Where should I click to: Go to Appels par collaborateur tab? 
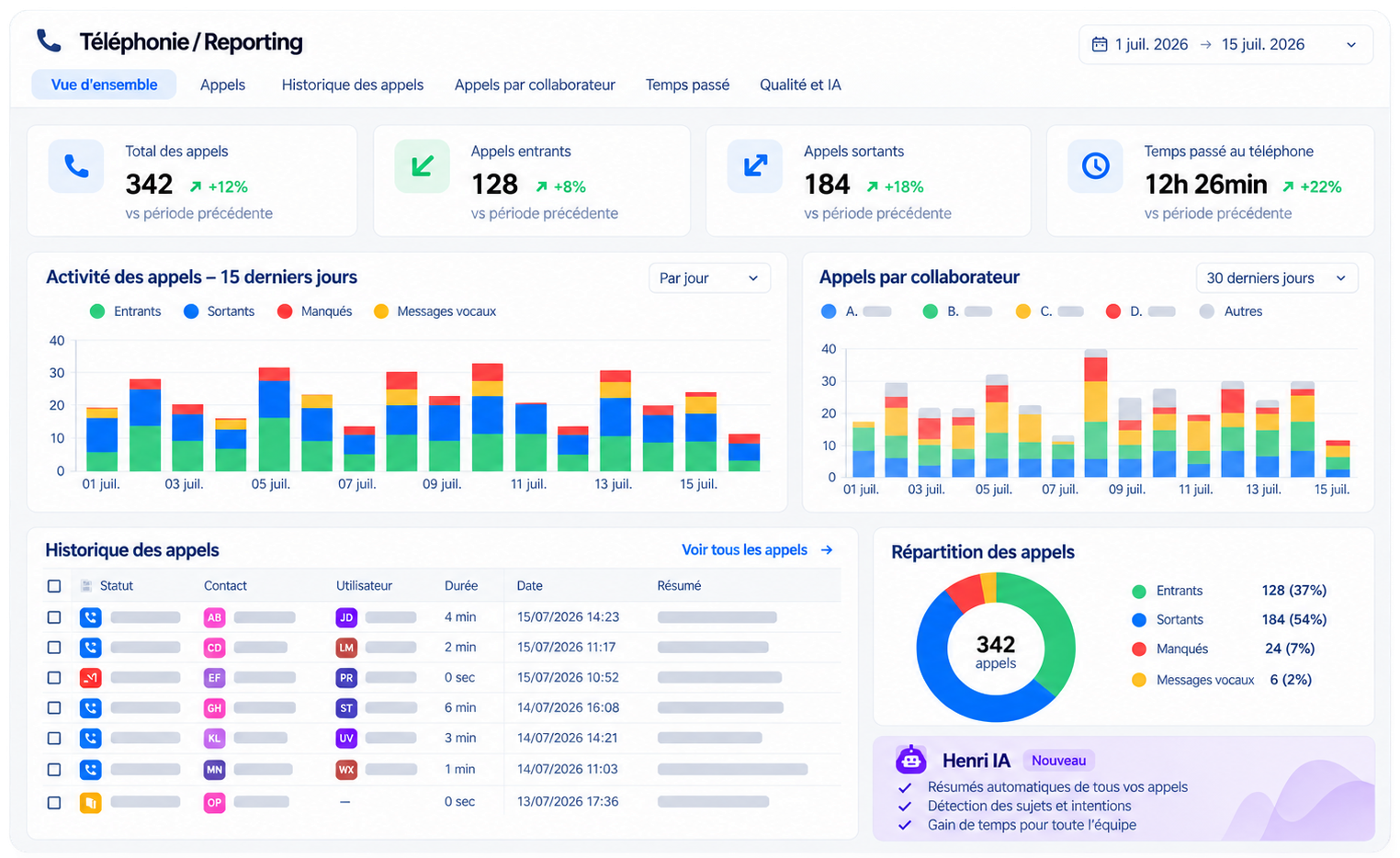click(x=535, y=85)
